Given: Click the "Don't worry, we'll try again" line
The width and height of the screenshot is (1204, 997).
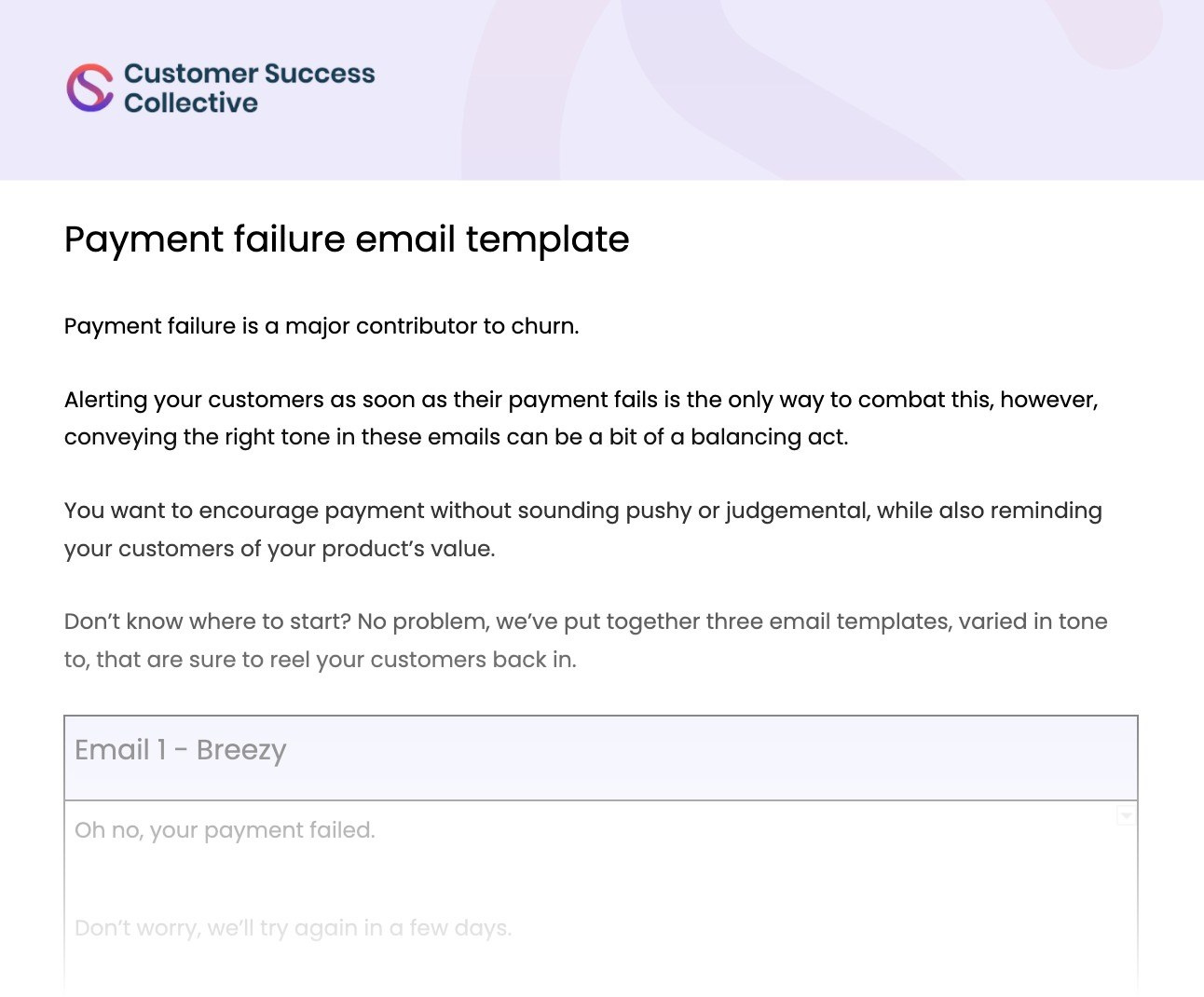Looking at the screenshot, I should coord(293,928).
